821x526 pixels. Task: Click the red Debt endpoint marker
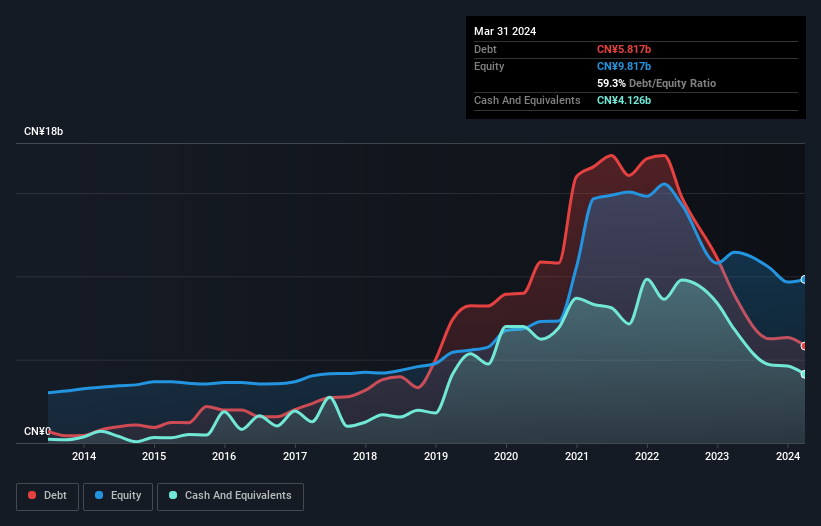(x=804, y=346)
